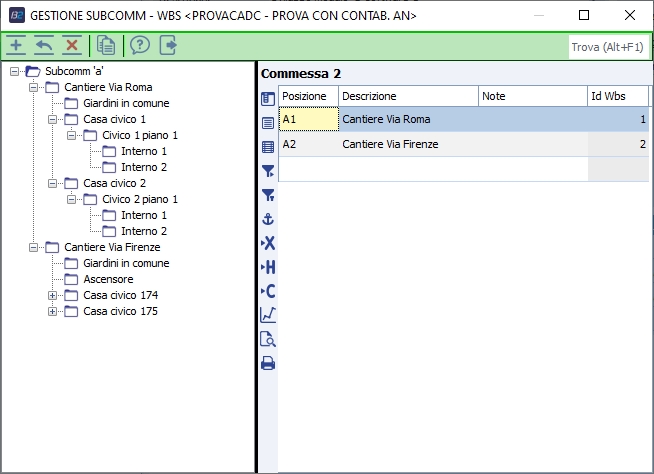Select Casa civico 174 tree item
The height and width of the screenshot is (474, 654).
point(121,295)
